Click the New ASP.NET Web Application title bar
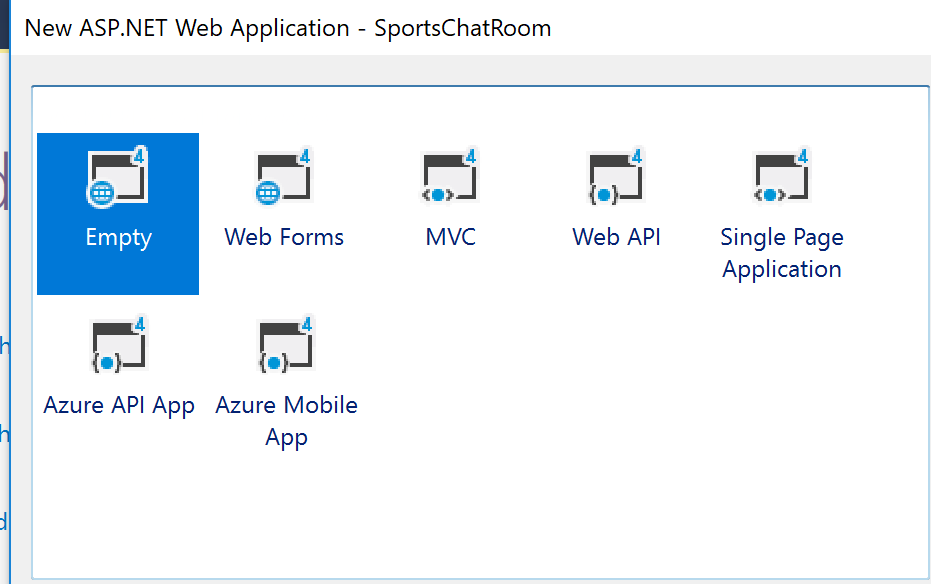 tap(288, 28)
